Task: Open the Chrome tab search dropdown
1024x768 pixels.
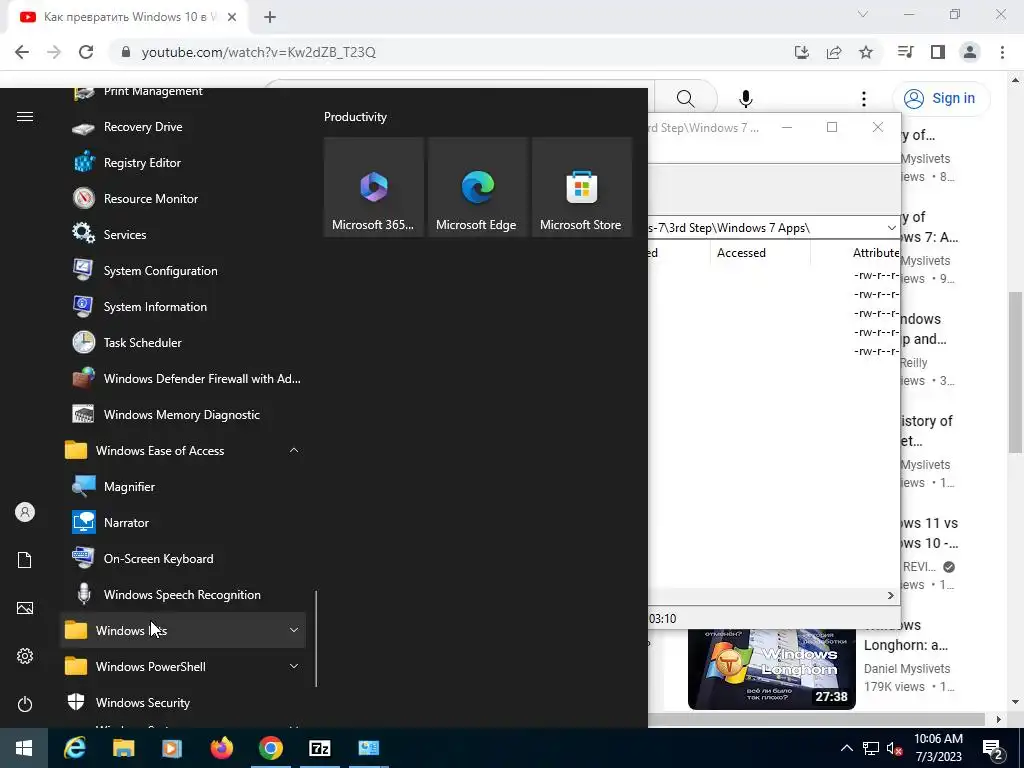Action: coord(863,14)
